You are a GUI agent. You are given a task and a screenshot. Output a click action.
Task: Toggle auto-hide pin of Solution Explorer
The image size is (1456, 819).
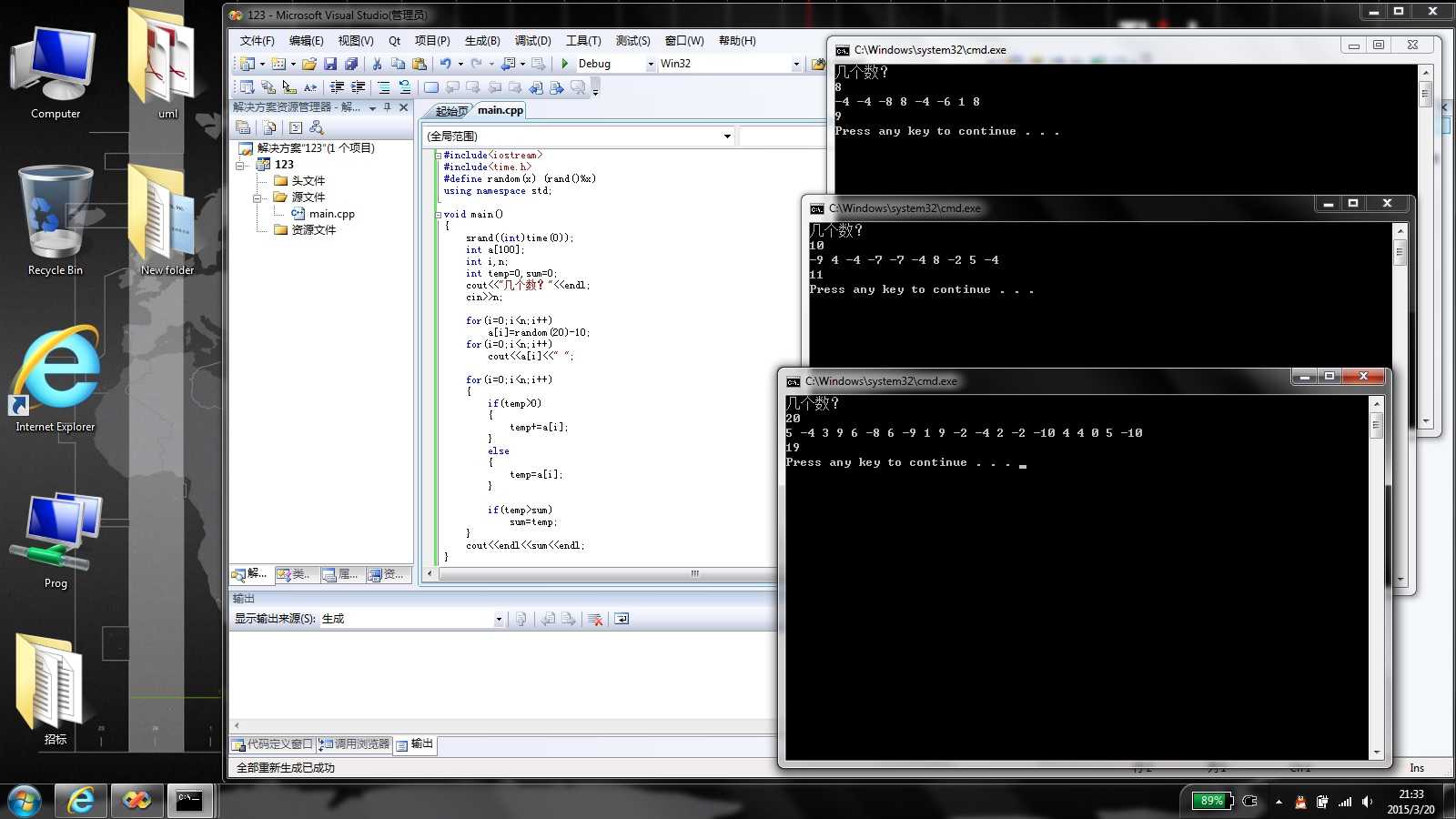(x=388, y=107)
